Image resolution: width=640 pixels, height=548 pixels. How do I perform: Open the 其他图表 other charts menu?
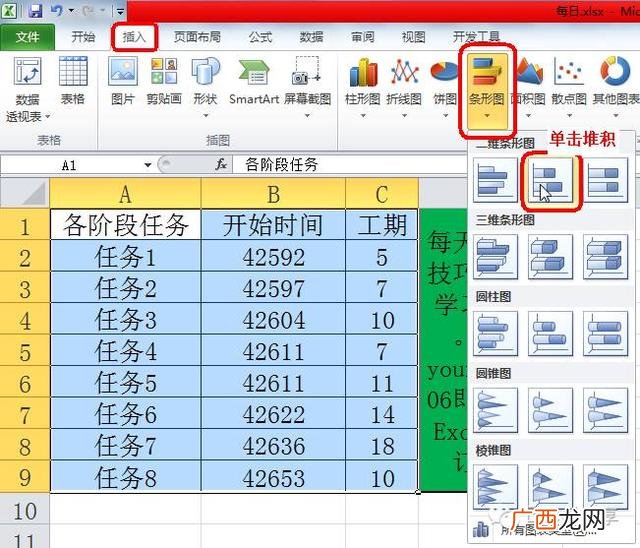coord(616,87)
